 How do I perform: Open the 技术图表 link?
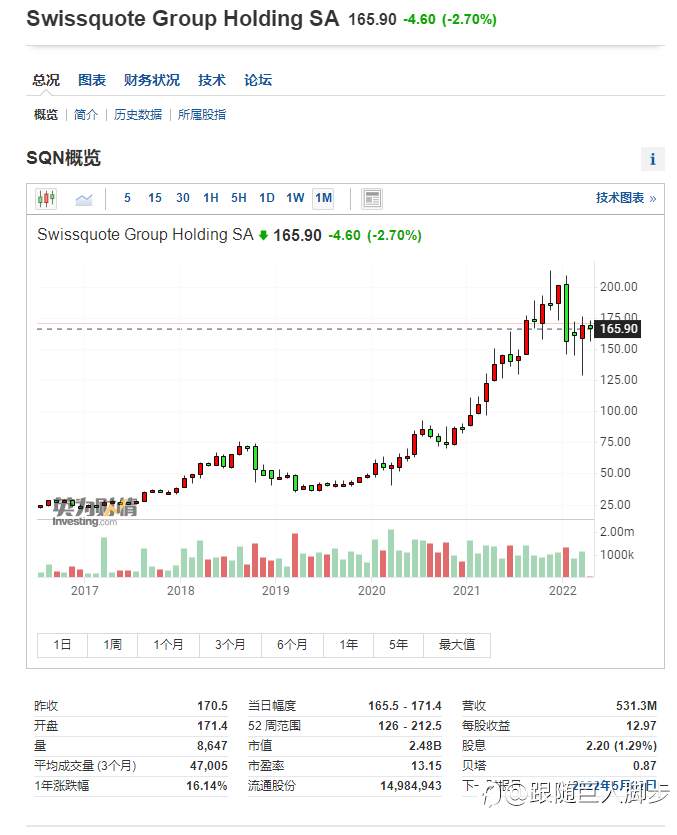[625, 198]
